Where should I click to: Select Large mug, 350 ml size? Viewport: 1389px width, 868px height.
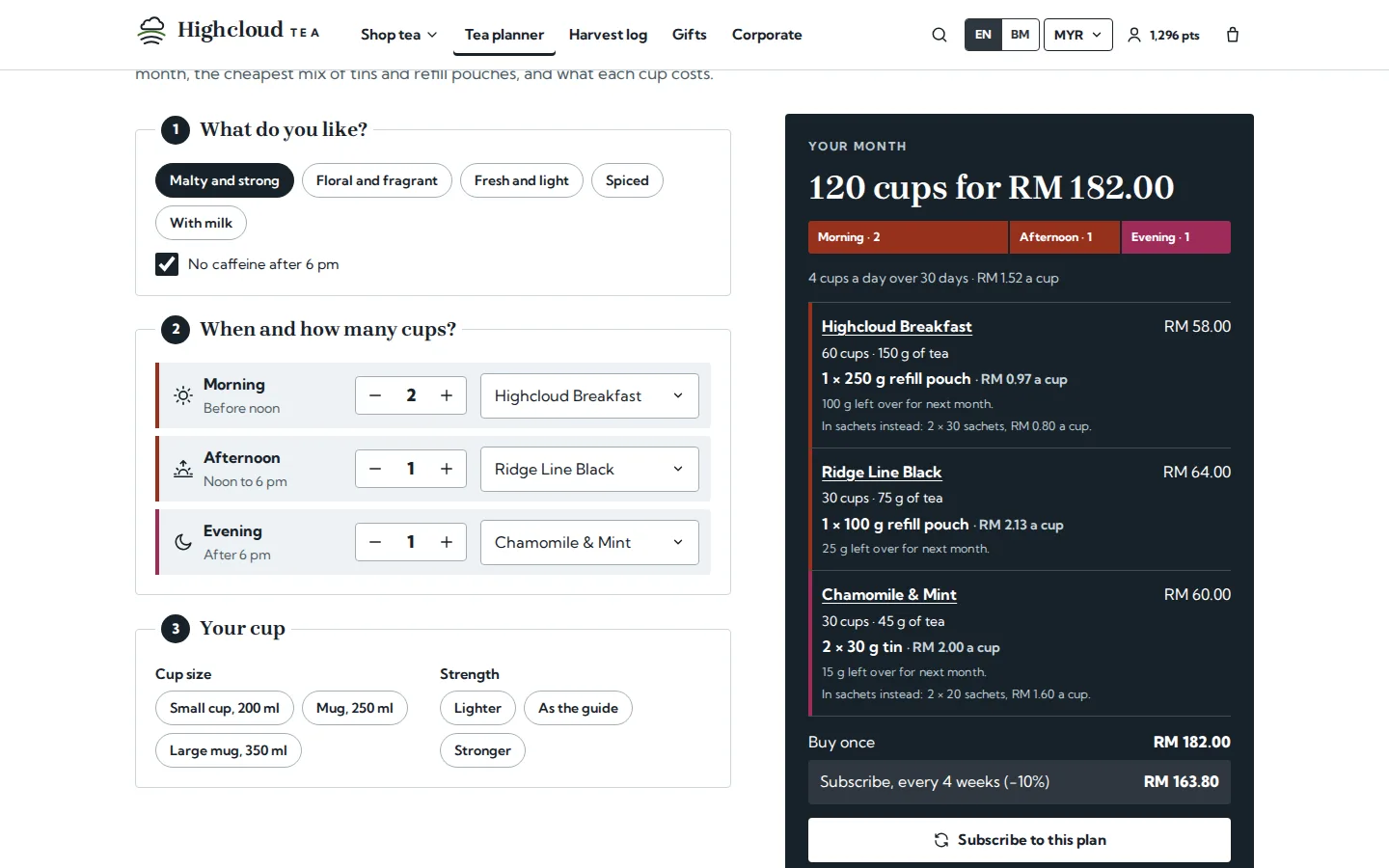(229, 750)
